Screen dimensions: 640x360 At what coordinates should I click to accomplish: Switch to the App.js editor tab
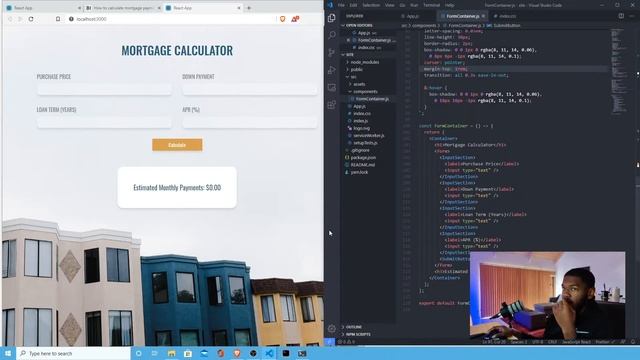click(x=412, y=16)
